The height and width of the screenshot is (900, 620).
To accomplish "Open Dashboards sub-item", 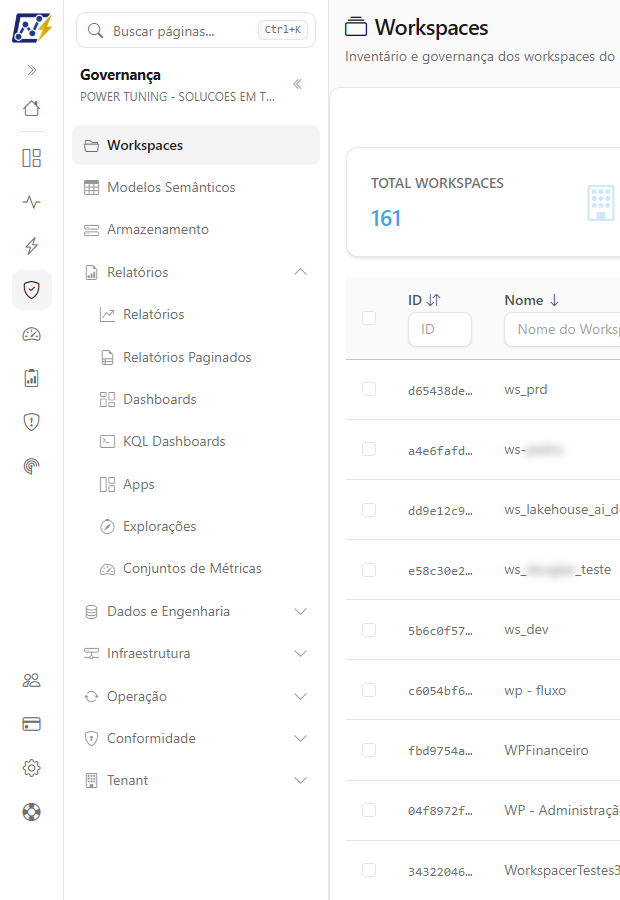I will pyautogui.click(x=196, y=399).
